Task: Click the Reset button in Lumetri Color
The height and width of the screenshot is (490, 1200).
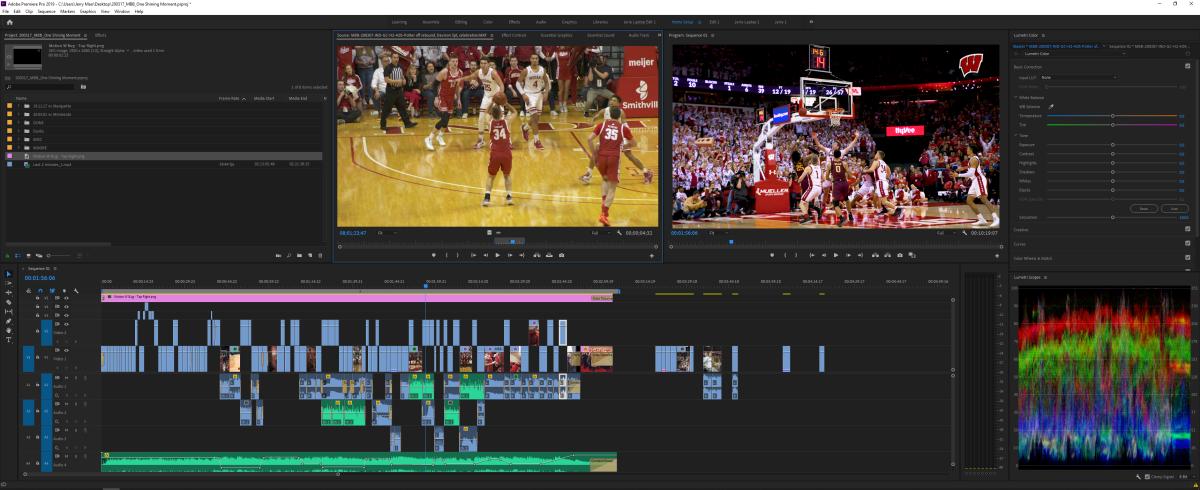Action: (1143, 208)
